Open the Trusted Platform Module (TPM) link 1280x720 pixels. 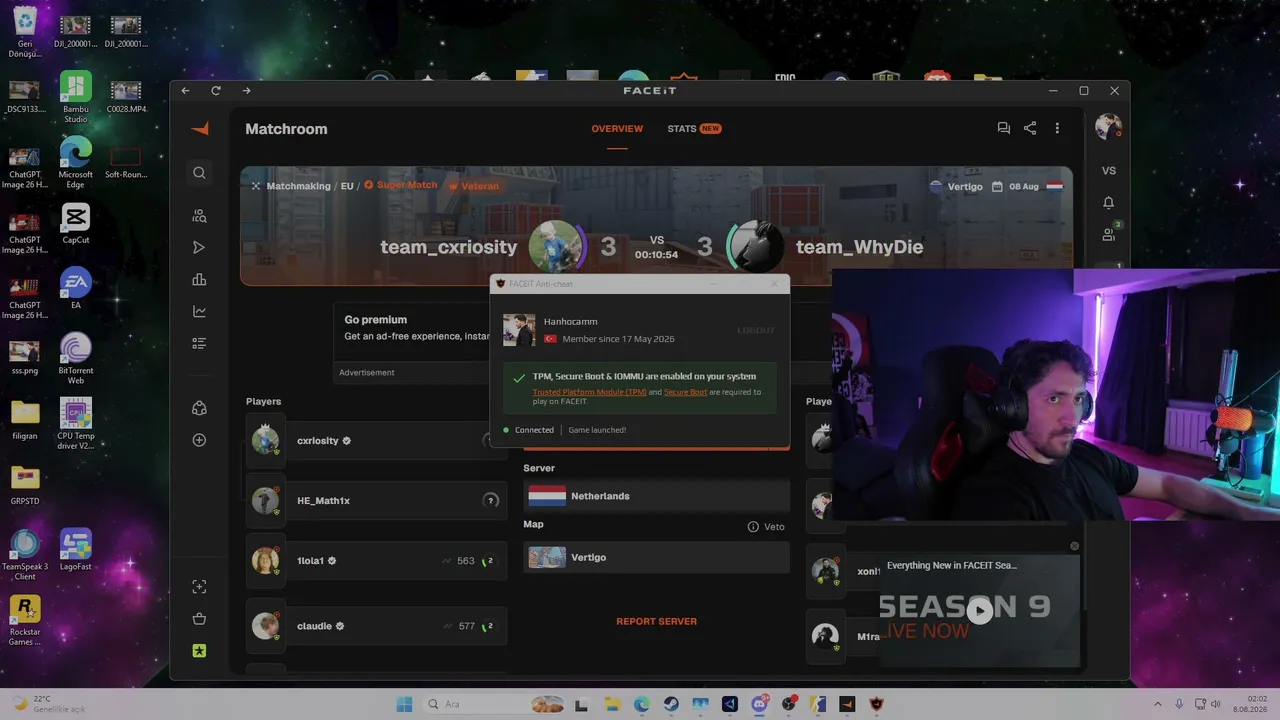pyautogui.click(x=589, y=392)
